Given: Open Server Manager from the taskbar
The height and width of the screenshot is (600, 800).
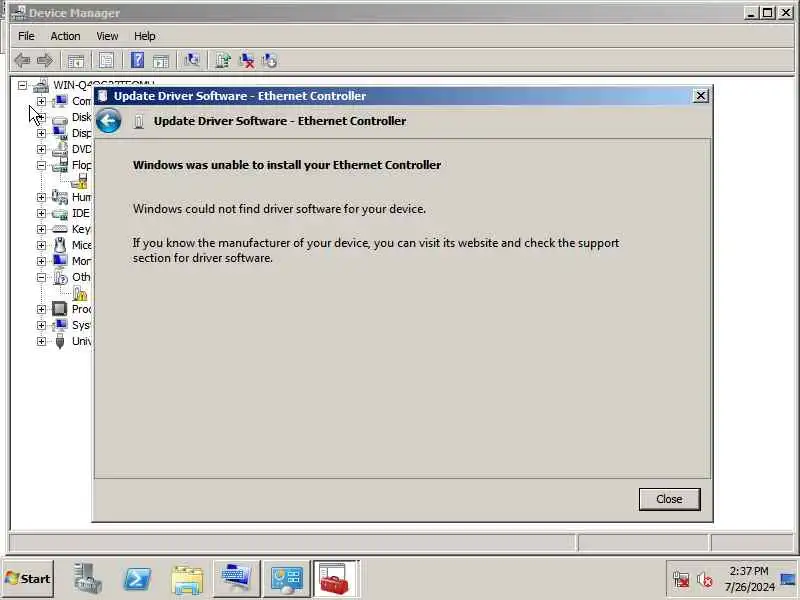Looking at the screenshot, I should coord(87,578).
